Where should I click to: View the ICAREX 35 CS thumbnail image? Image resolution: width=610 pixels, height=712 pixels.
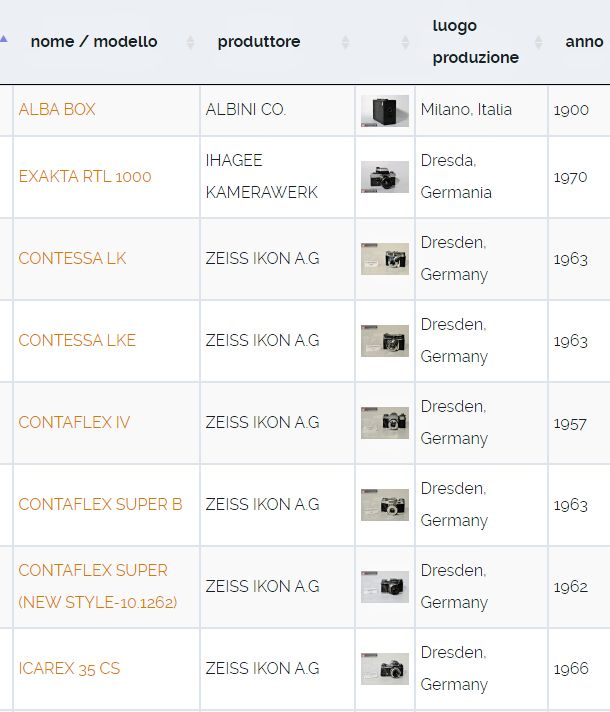click(385, 669)
